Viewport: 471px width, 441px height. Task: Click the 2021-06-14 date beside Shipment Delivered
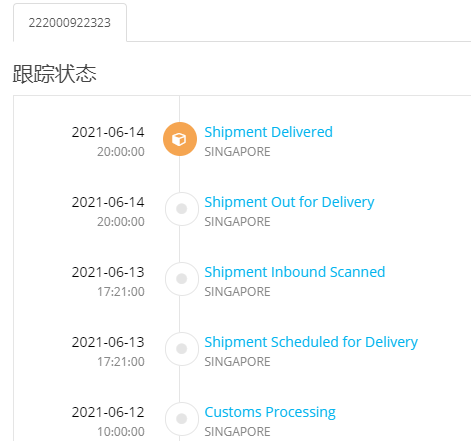(108, 132)
